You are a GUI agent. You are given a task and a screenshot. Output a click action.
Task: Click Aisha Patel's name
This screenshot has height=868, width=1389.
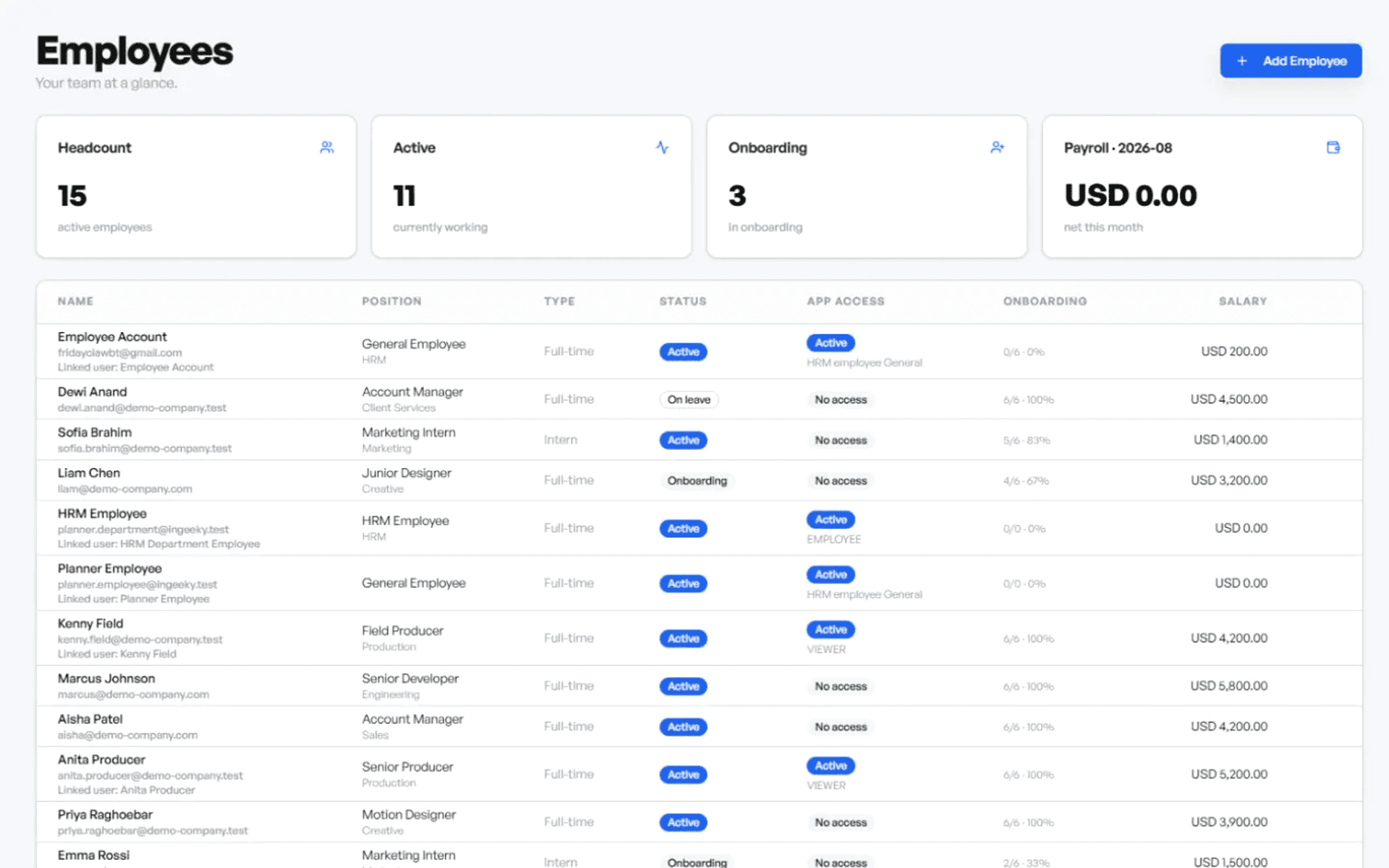point(90,719)
